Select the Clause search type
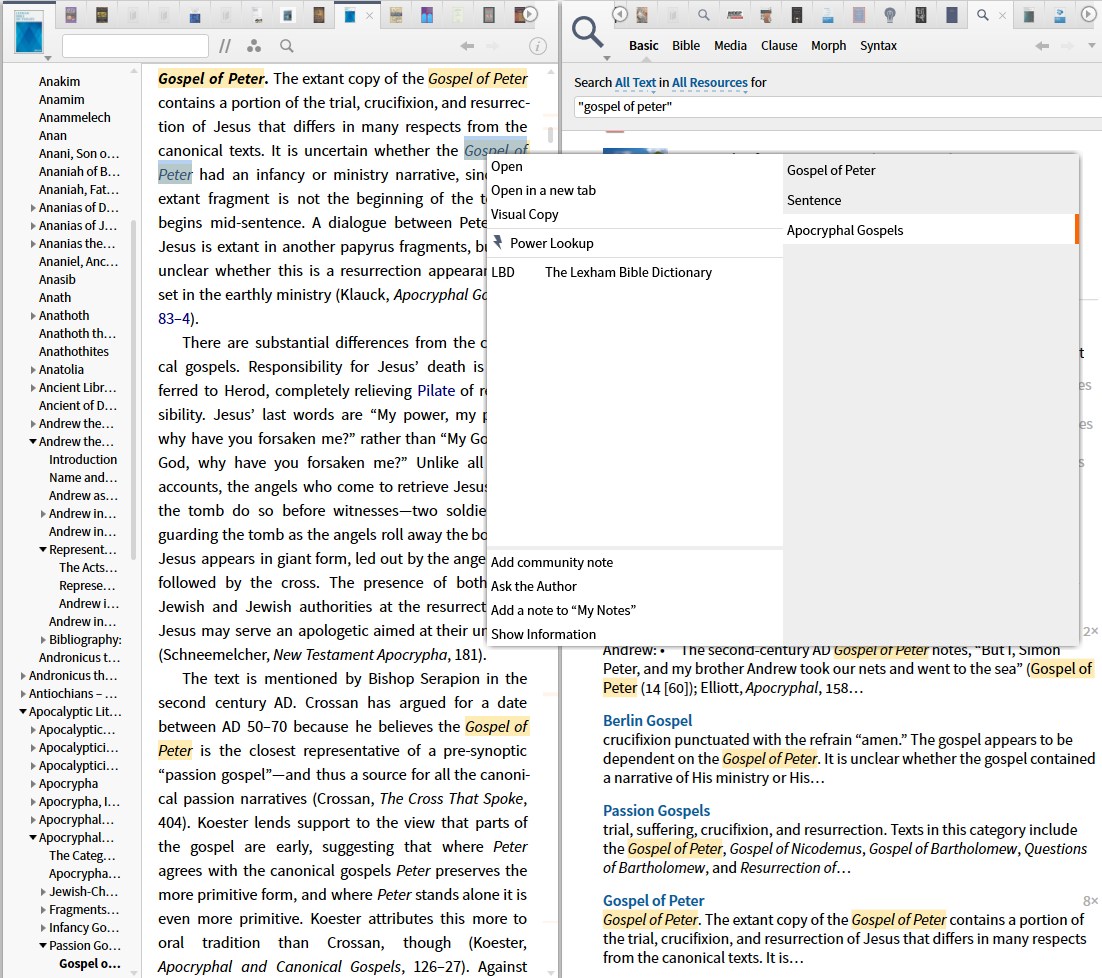 click(x=779, y=46)
